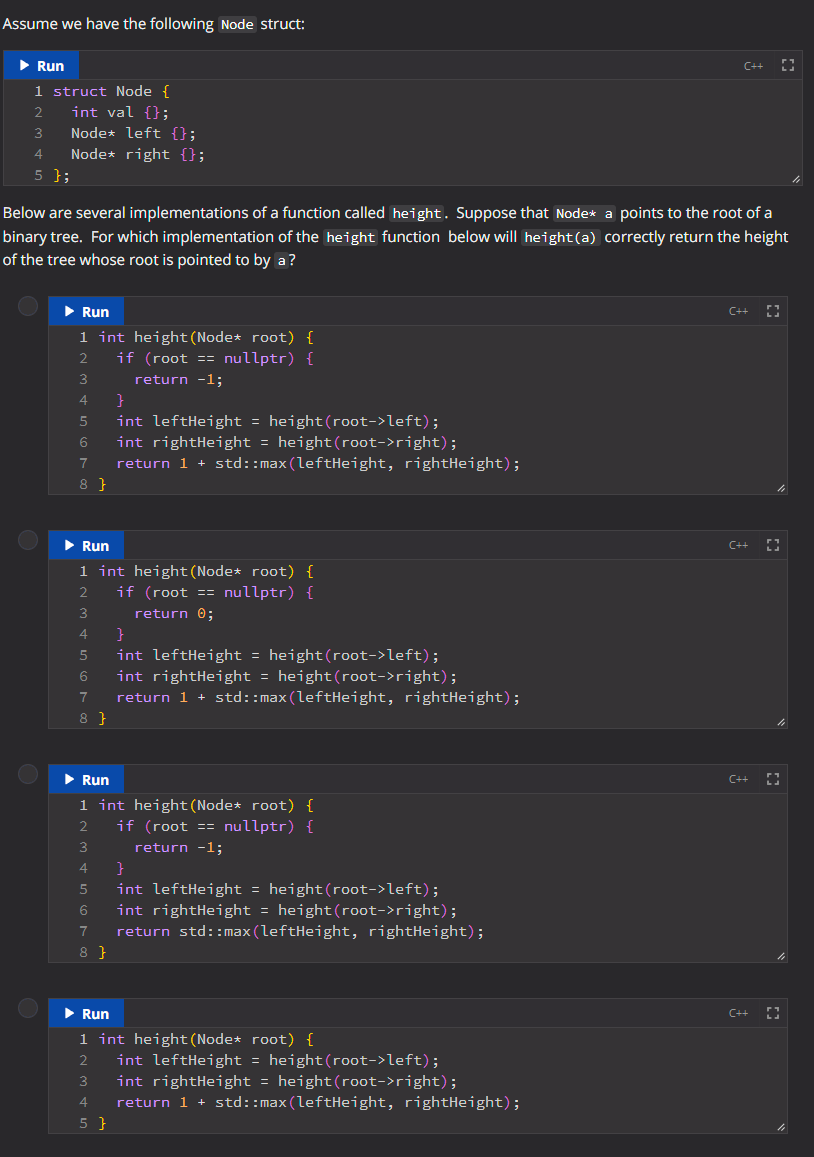The height and width of the screenshot is (1157, 814).
Task: Grab resize handle of second answer editor
Action: [x=781, y=722]
